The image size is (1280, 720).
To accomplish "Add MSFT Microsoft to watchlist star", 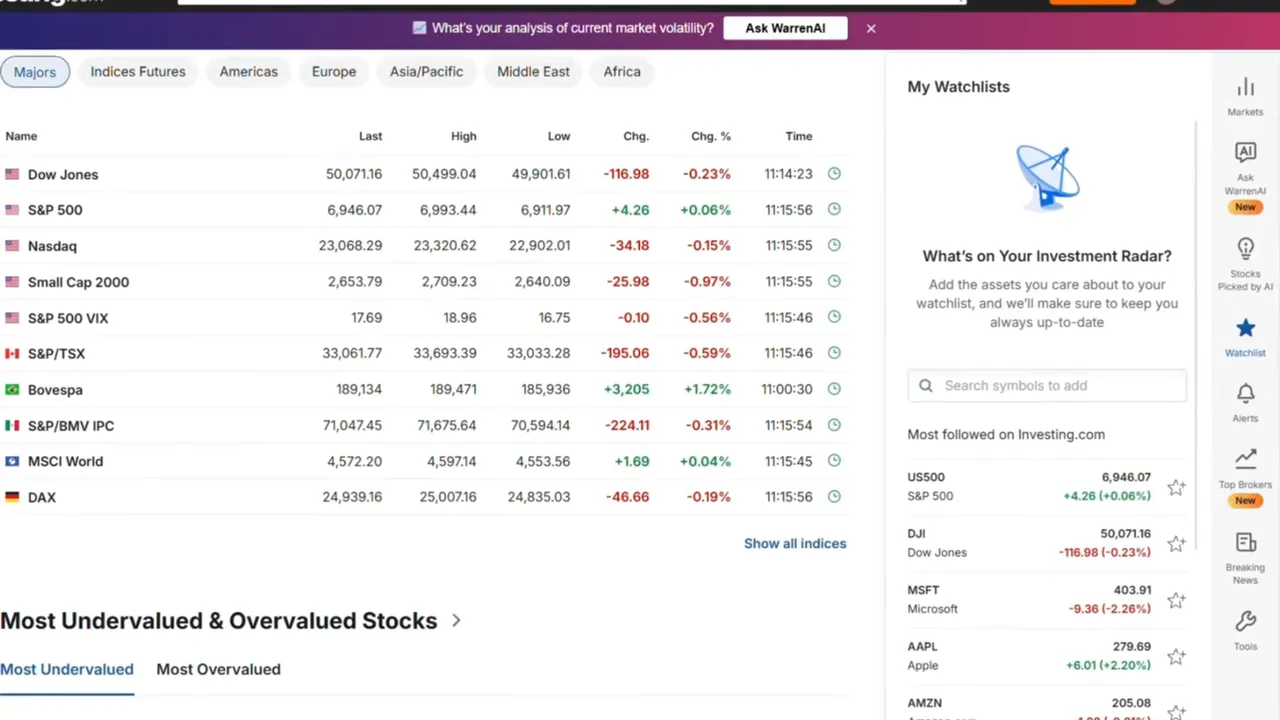I will (x=1176, y=600).
